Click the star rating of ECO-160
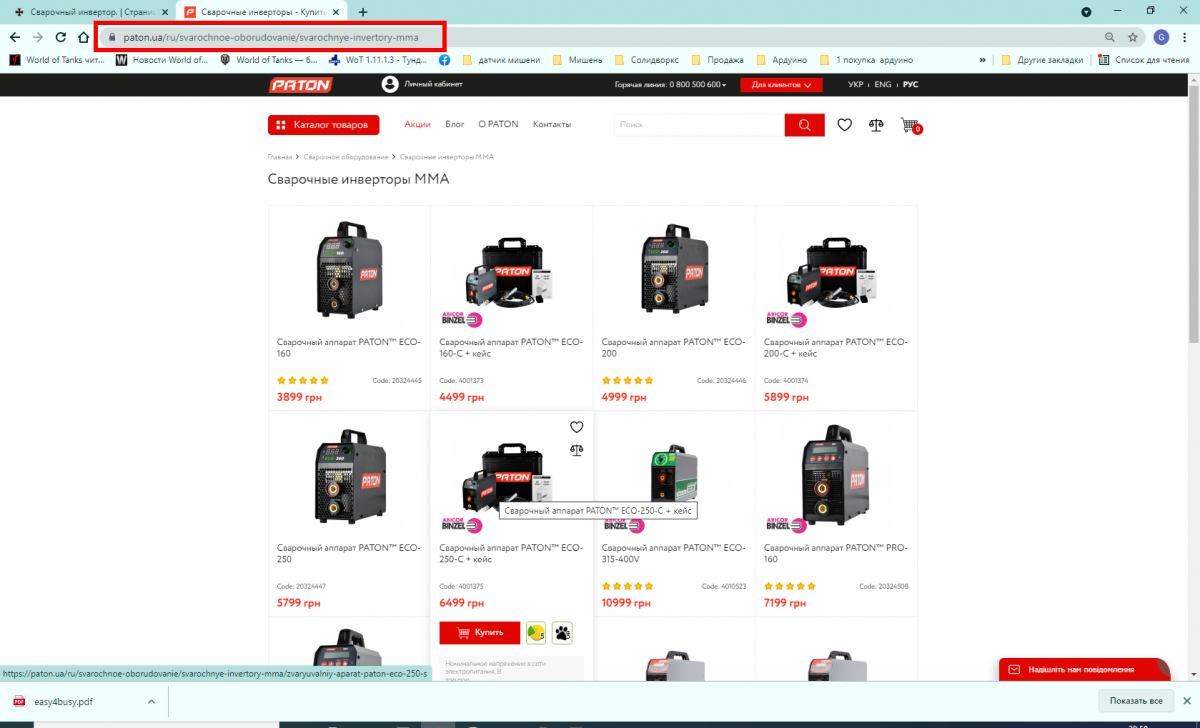The width and height of the screenshot is (1200, 728). 303,380
